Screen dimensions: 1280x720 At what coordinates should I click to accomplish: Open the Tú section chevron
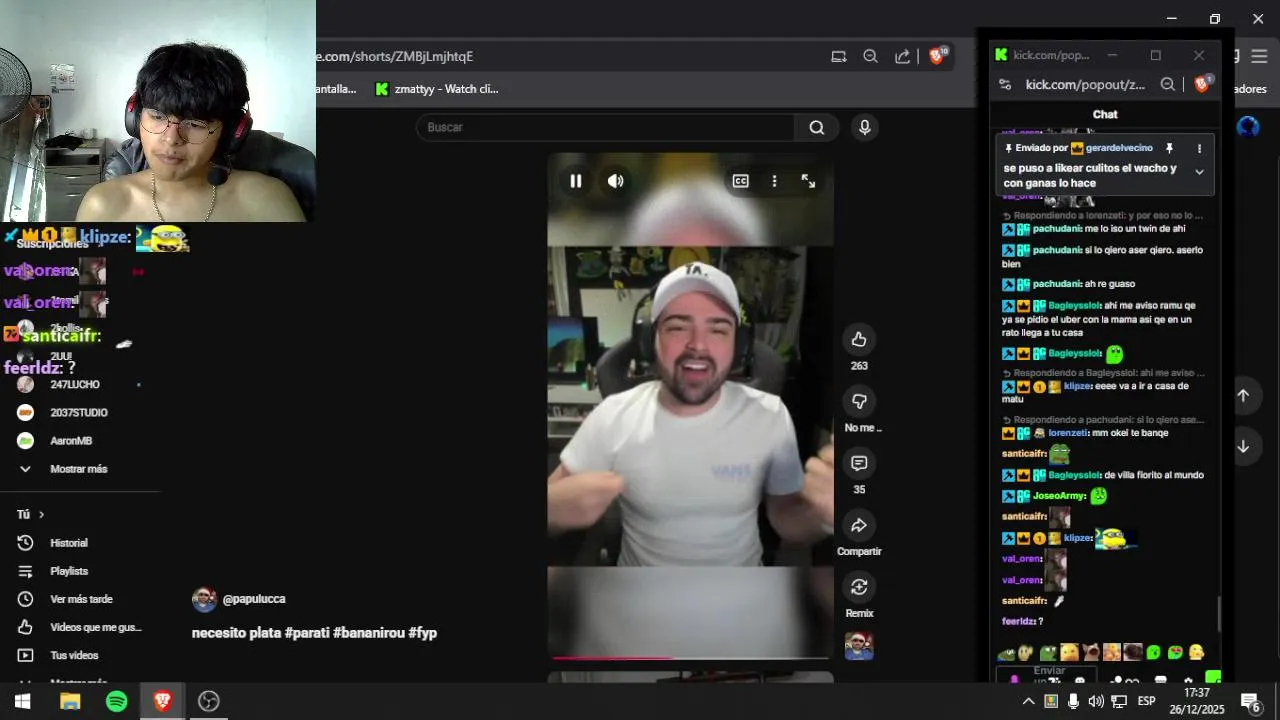pos(41,514)
